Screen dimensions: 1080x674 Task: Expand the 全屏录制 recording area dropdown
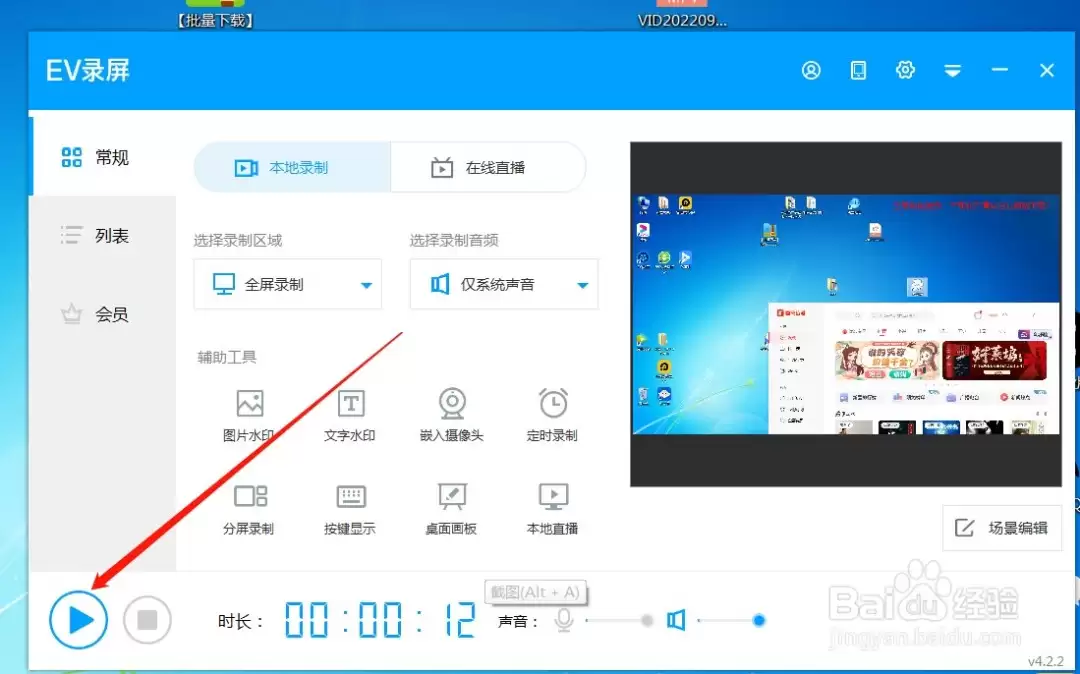pyautogui.click(x=288, y=284)
